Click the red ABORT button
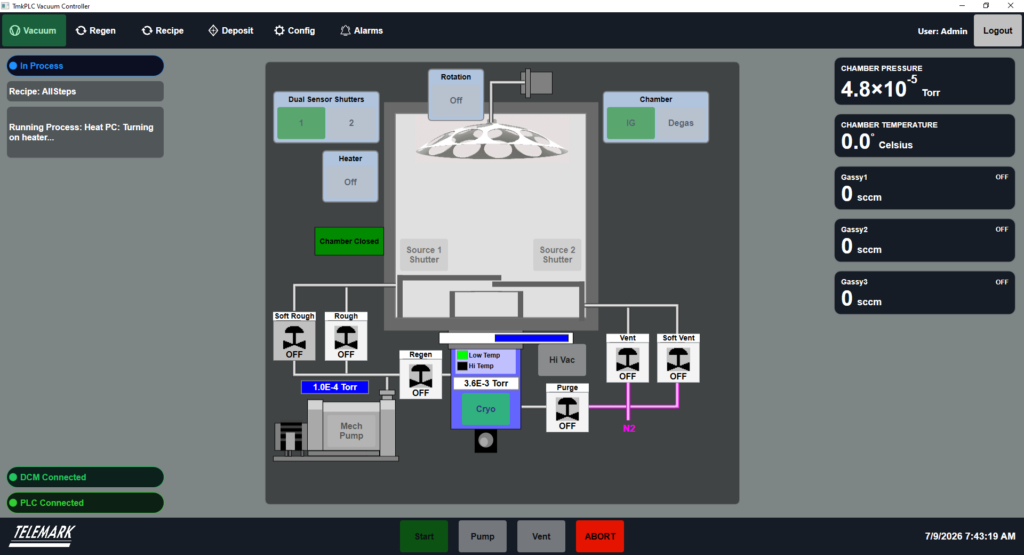The height and width of the screenshot is (555, 1024). point(600,536)
